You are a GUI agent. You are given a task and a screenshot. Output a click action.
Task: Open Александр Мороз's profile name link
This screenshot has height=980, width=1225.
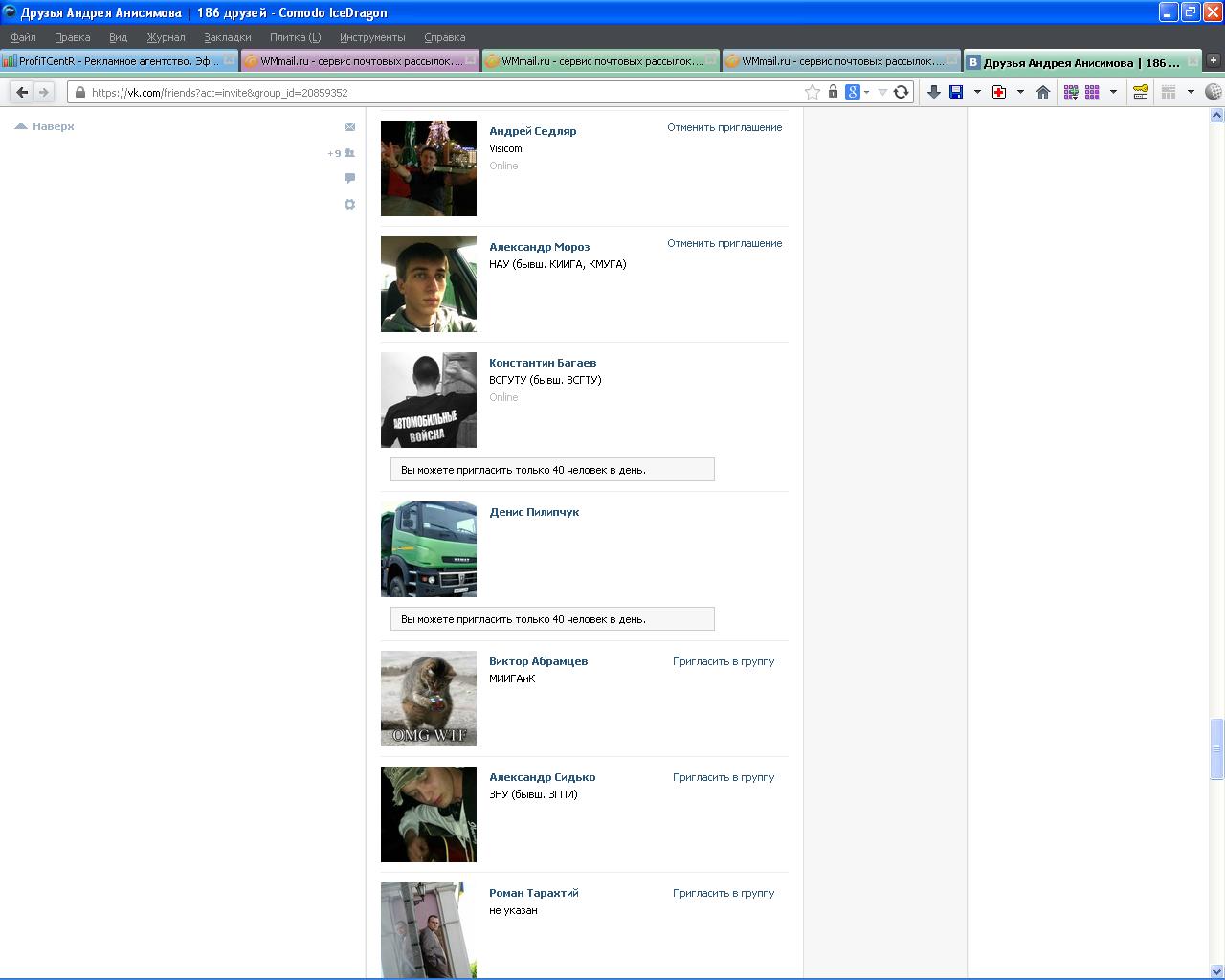click(539, 247)
